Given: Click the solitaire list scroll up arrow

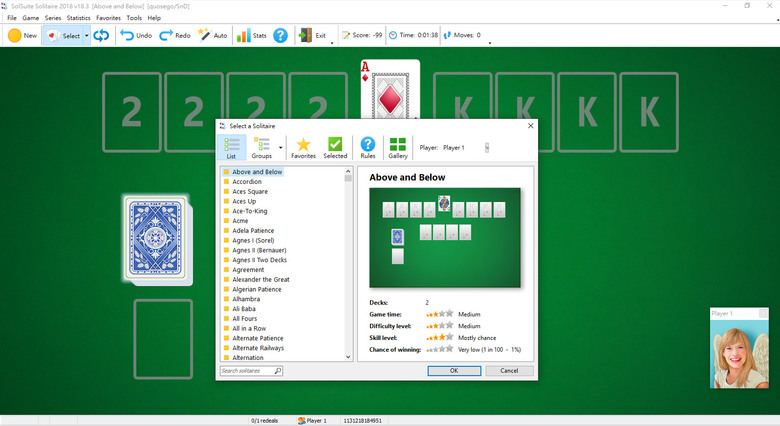Looking at the screenshot, I should point(348,171).
